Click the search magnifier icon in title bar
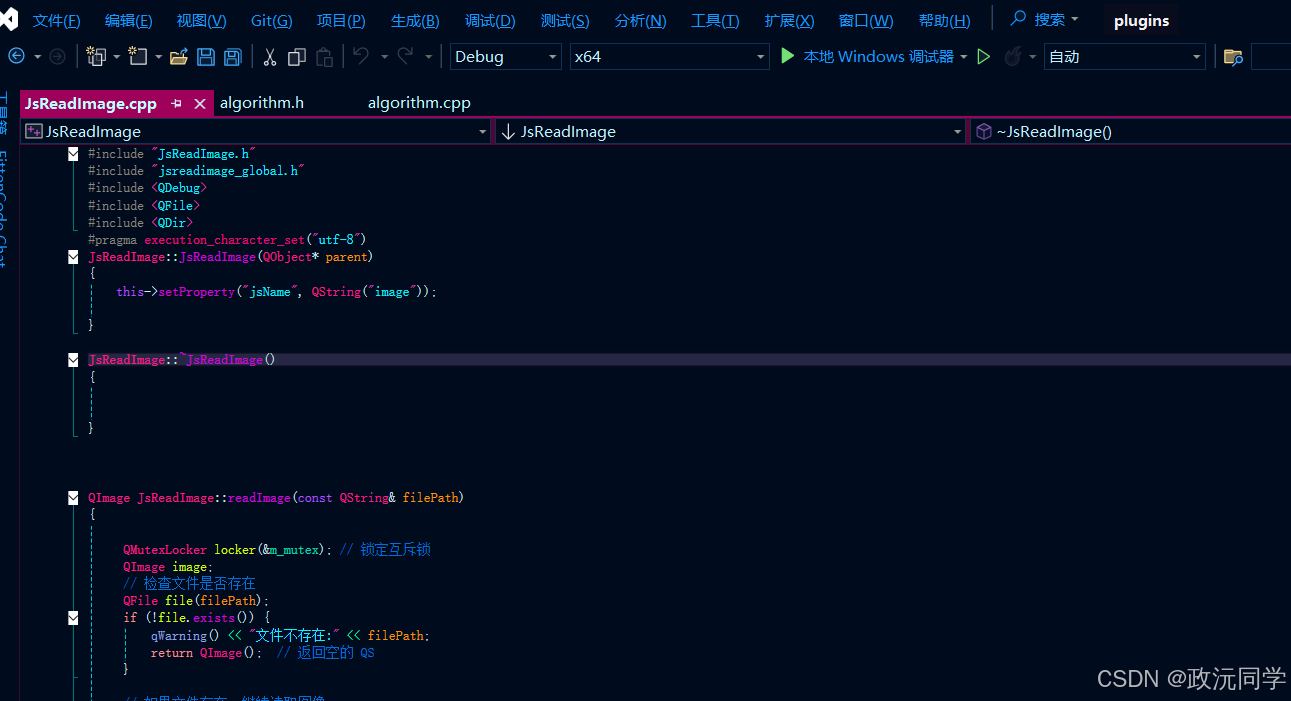Image resolution: width=1291 pixels, height=701 pixels. coord(1019,19)
